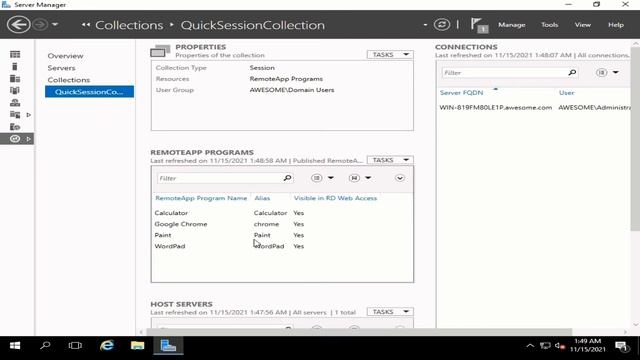The width and height of the screenshot is (640, 360).
Task: Open the Windows Start menu
Action: (x=15, y=346)
